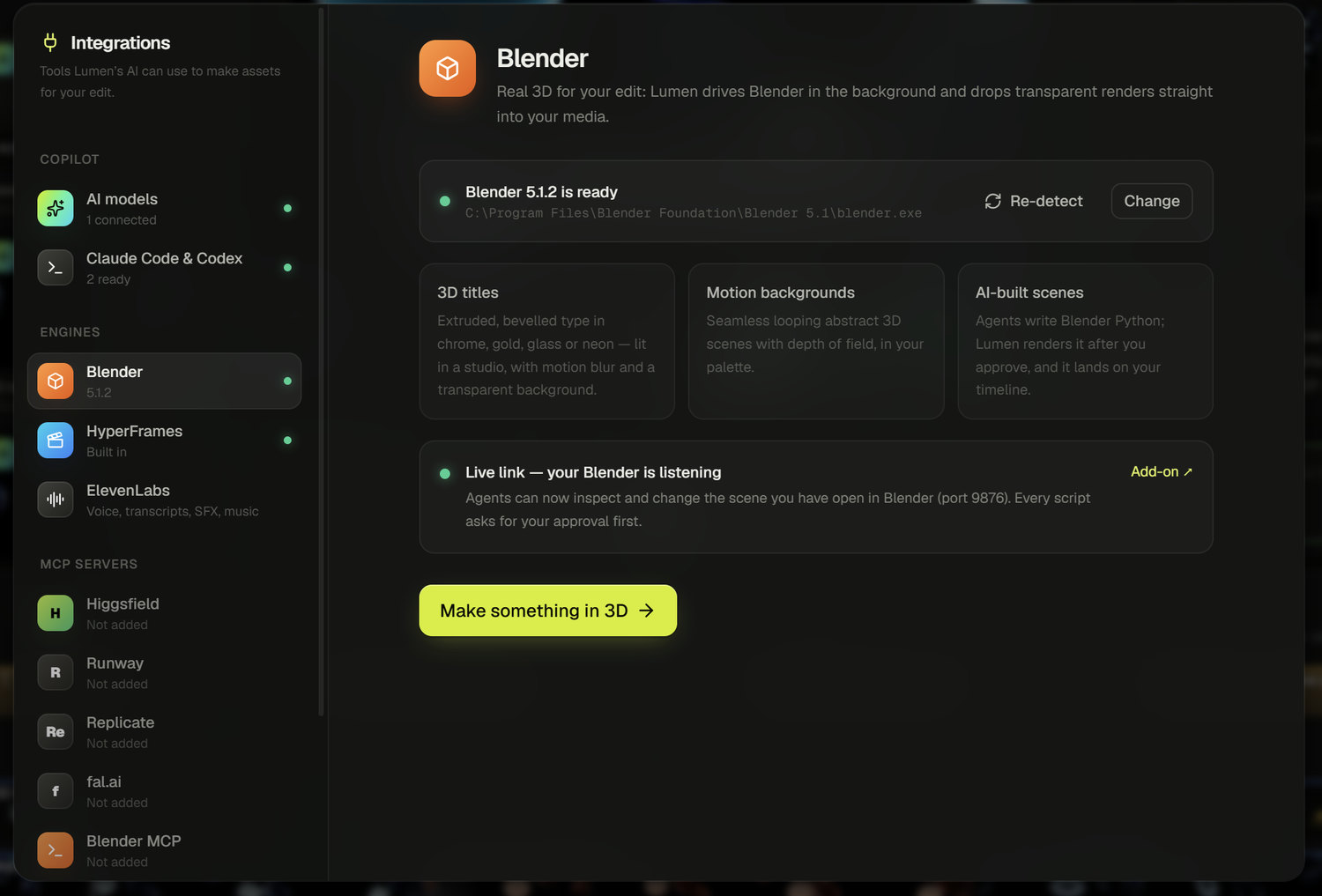Click the 3D titles card
Screen dimensions: 1322x896
pyautogui.click(x=547, y=341)
